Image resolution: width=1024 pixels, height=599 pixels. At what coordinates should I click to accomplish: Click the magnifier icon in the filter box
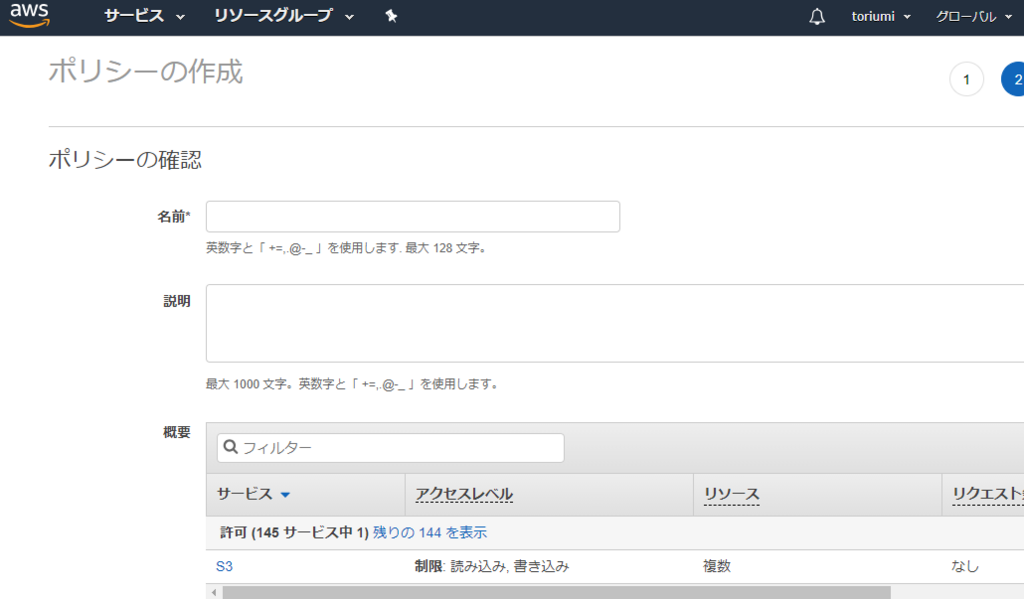[230, 447]
